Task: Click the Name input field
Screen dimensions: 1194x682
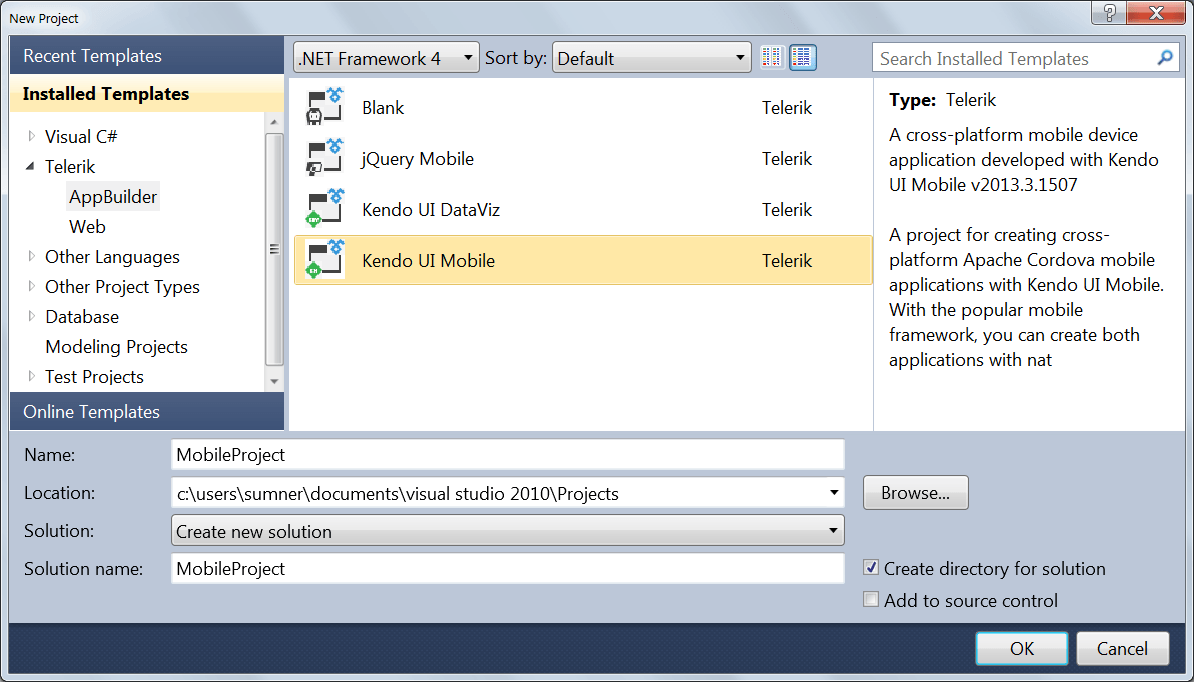Action: click(508, 454)
